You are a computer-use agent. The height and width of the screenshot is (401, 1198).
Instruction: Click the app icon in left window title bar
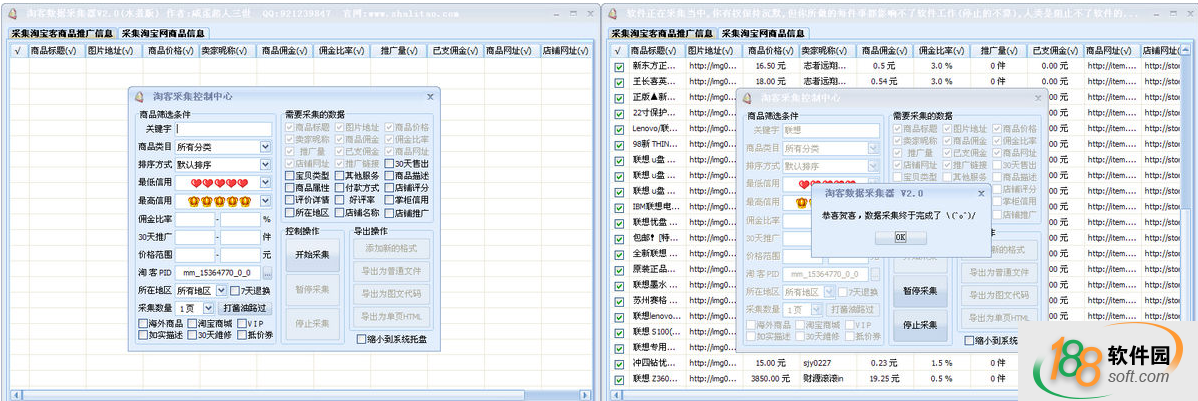tap(13, 13)
